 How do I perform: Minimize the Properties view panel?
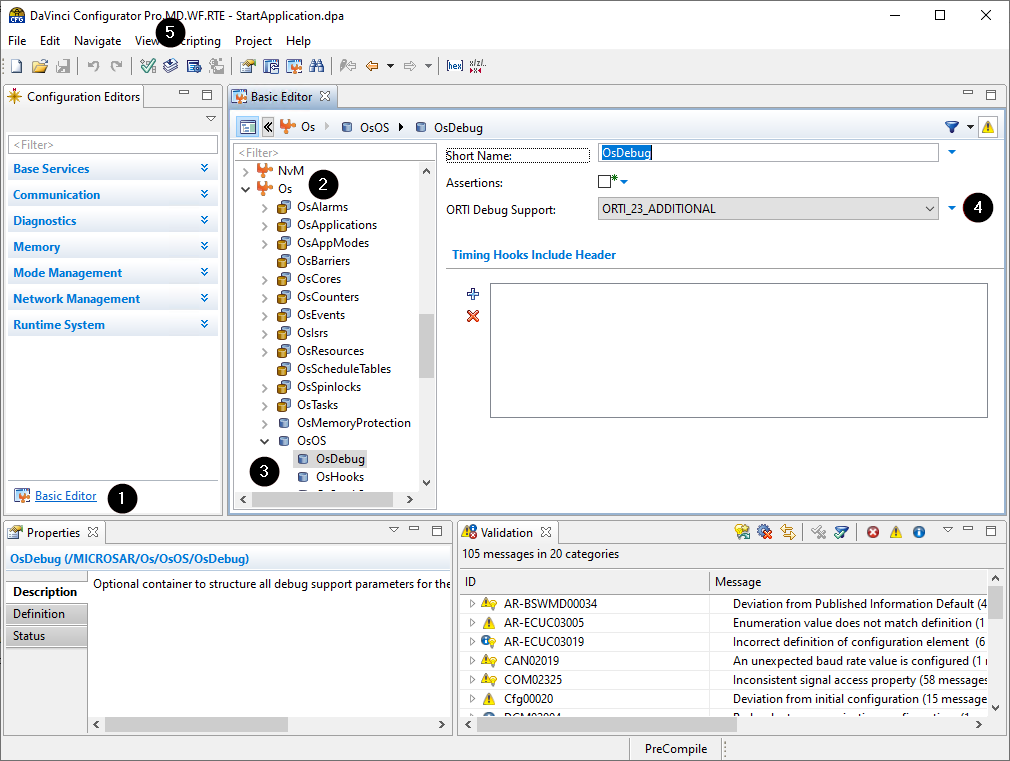point(414,529)
